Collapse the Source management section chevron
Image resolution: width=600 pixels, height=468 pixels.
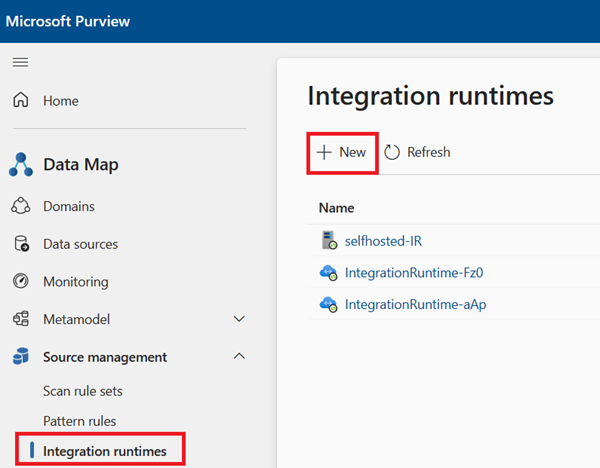tap(239, 357)
